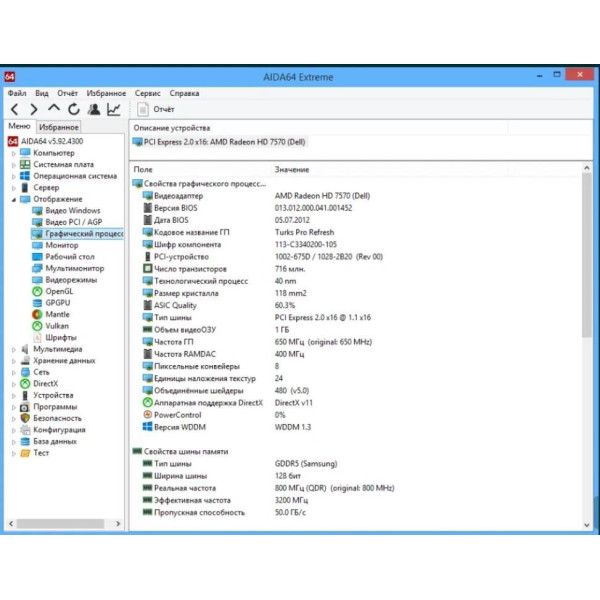Click the База данных icon
Viewport: 600px width, 600px height.
pyautogui.click(x=25, y=442)
